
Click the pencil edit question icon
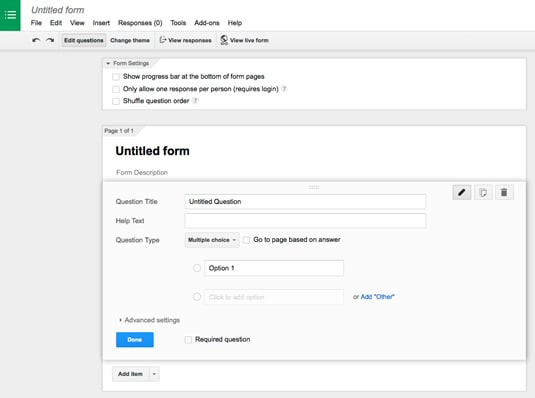click(462, 193)
